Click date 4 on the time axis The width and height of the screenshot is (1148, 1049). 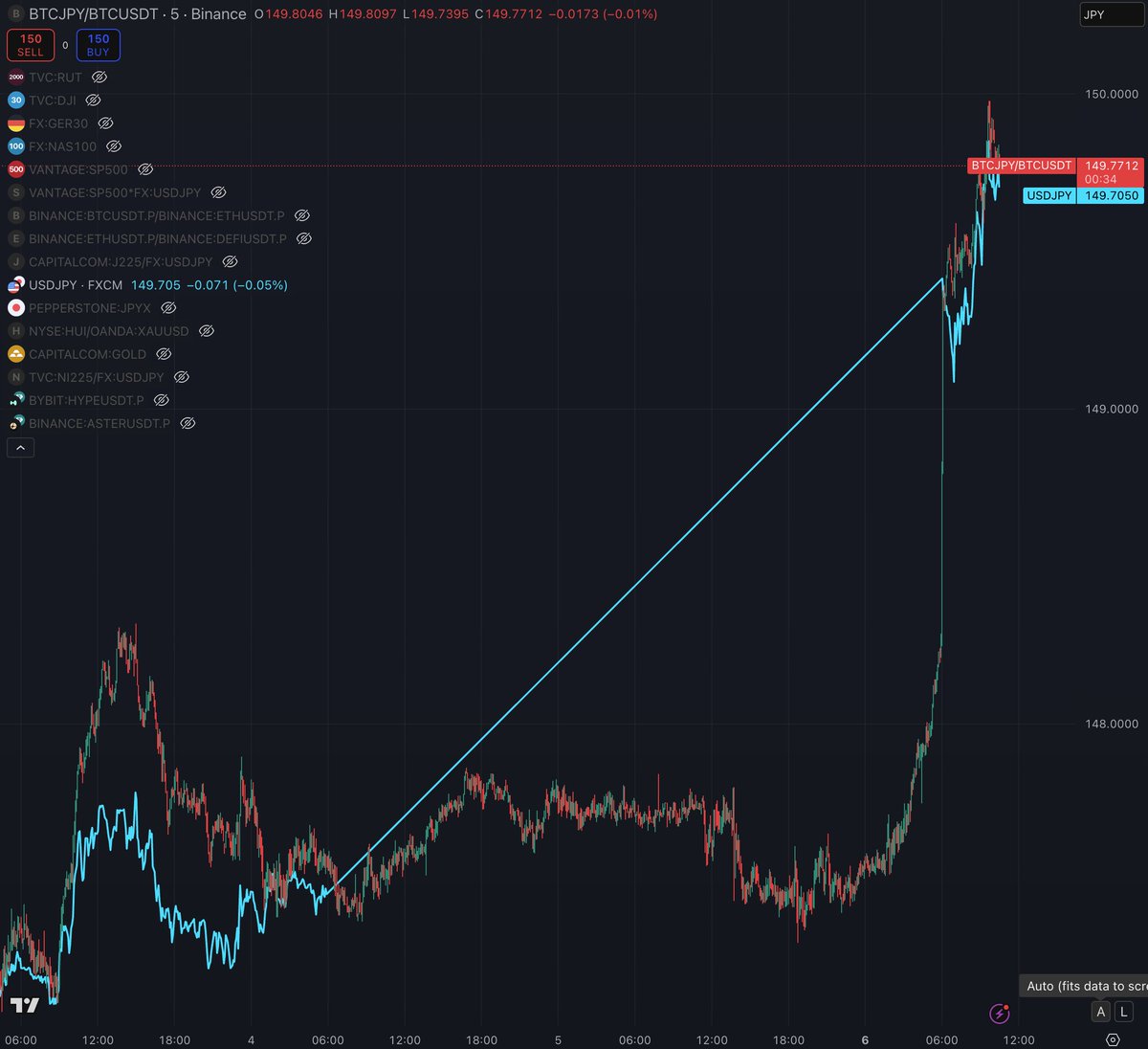(x=252, y=1040)
